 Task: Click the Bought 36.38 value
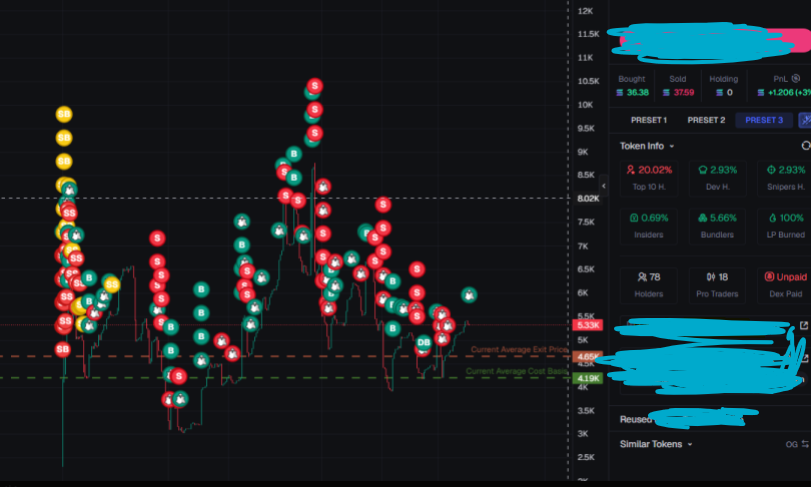pyautogui.click(x=638, y=93)
